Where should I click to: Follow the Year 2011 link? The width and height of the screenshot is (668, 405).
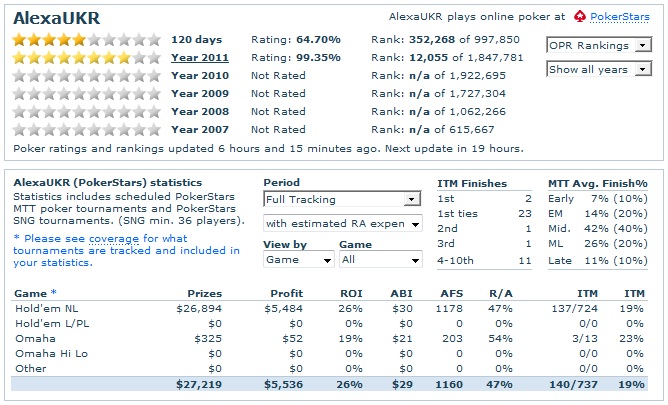(200, 57)
